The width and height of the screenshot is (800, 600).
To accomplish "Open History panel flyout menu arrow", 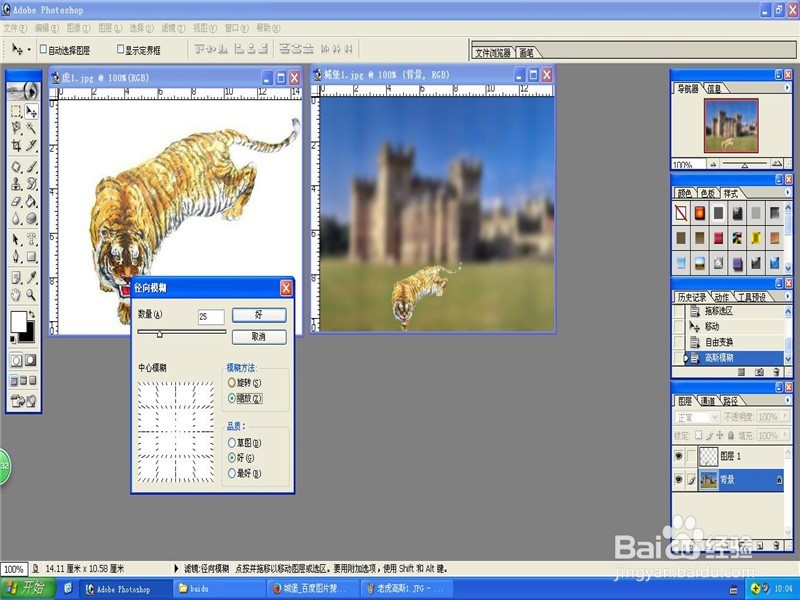I will (787, 296).
